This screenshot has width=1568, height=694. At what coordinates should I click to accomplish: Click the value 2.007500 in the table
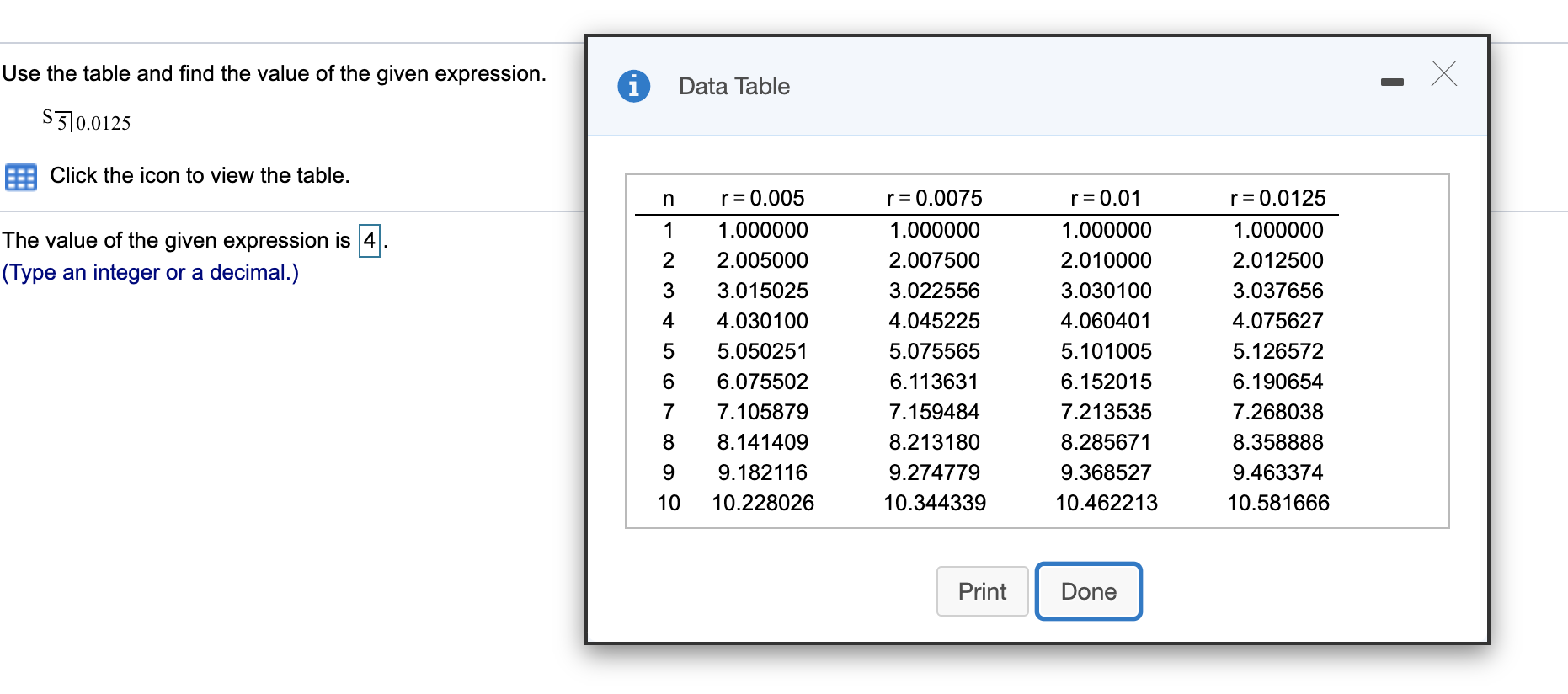[x=934, y=260]
